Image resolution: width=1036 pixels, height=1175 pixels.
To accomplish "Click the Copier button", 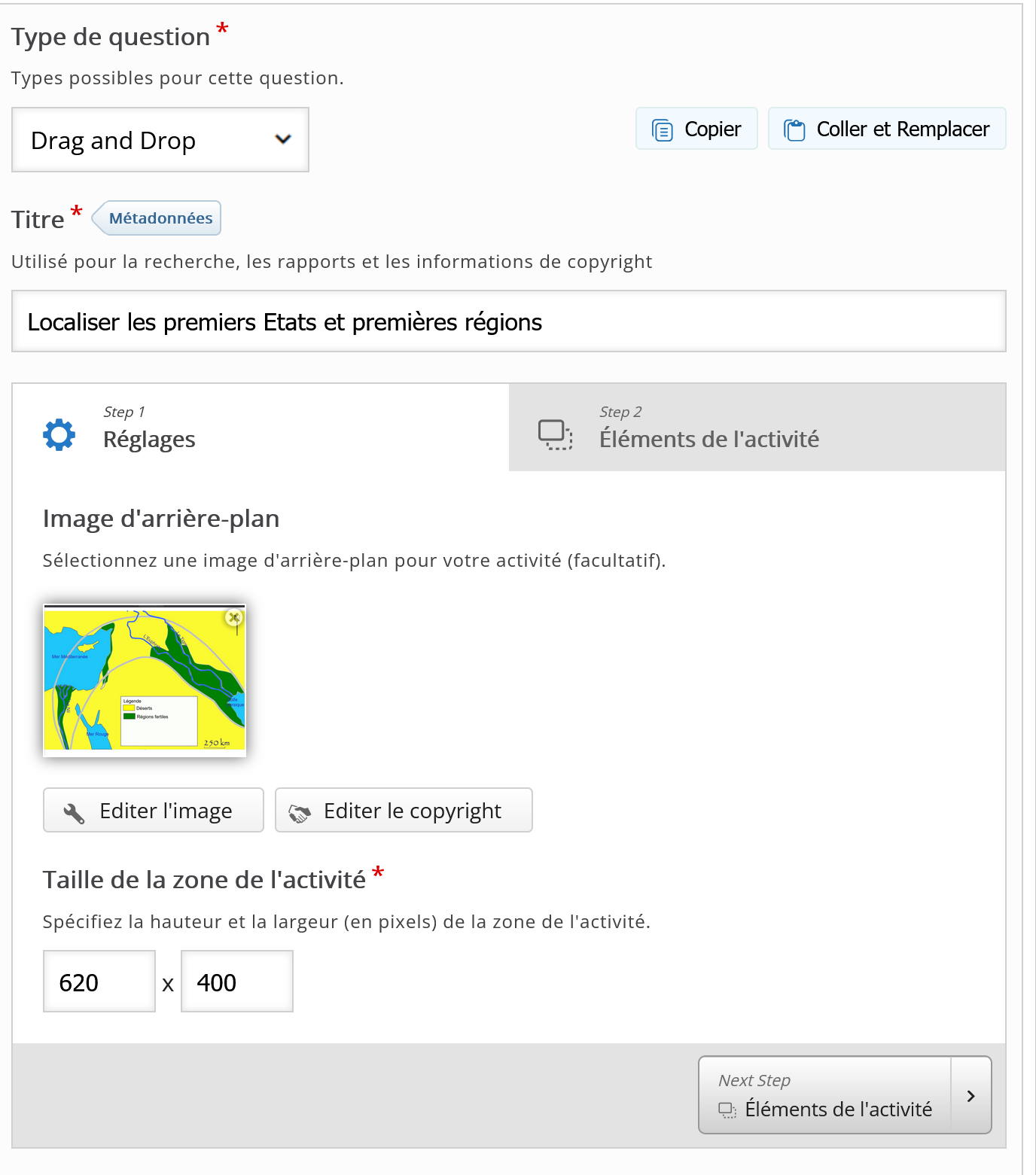I will 696,129.
